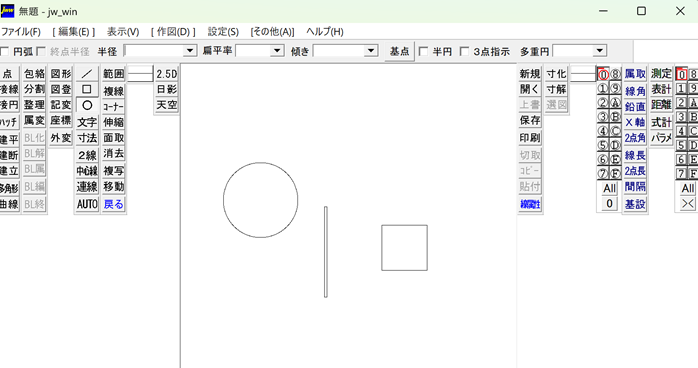Select the 範囲 range selection tool
698x368 pixels.
[x=114, y=74]
